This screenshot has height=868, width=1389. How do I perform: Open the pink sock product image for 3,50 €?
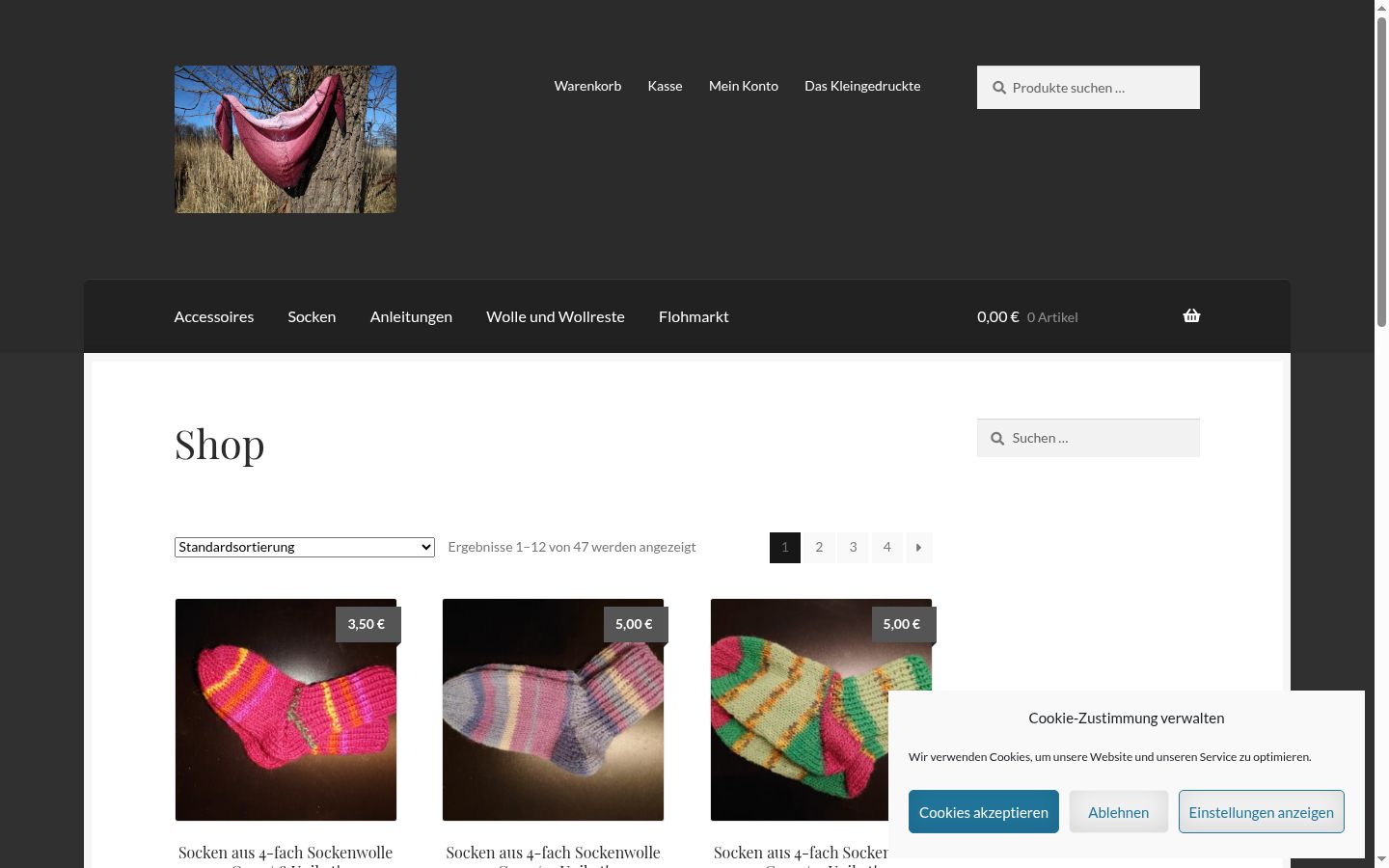[x=286, y=710]
